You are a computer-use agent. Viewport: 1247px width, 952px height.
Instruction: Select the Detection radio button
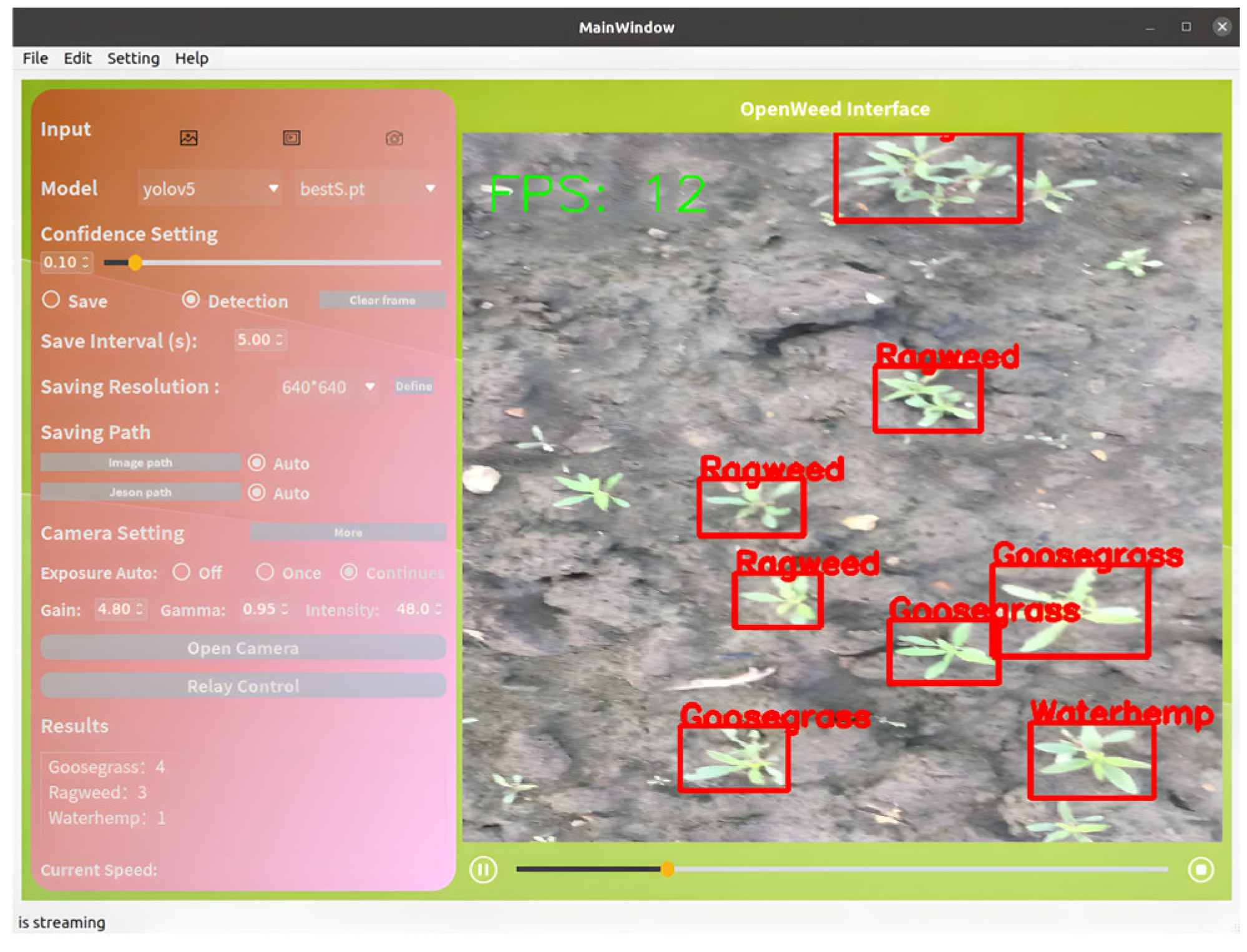point(191,300)
